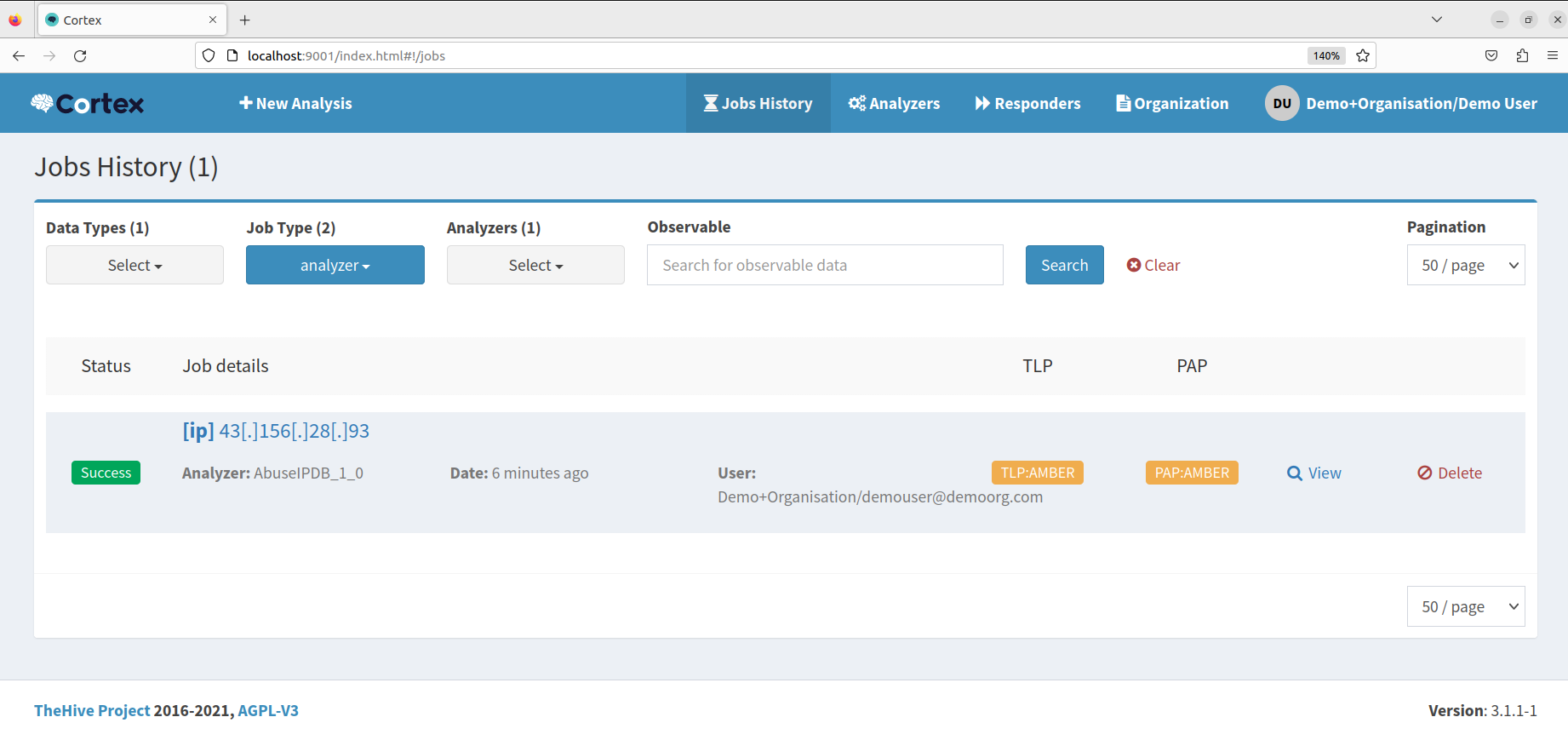This screenshot has height=740, width=1568.
Task: Click the document icon next to Organization
Action: coord(1123,103)
